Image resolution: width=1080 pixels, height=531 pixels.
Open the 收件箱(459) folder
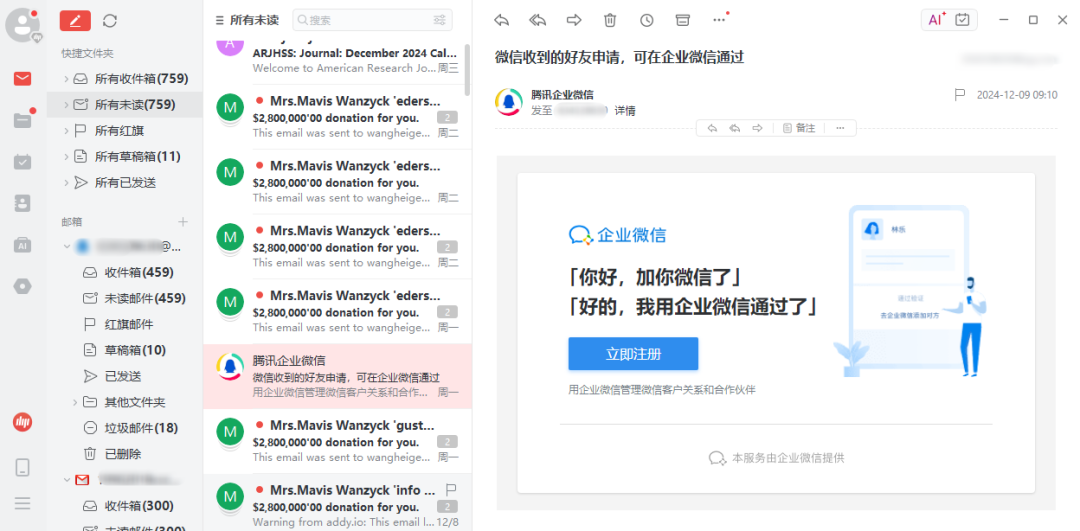[125, 272]
